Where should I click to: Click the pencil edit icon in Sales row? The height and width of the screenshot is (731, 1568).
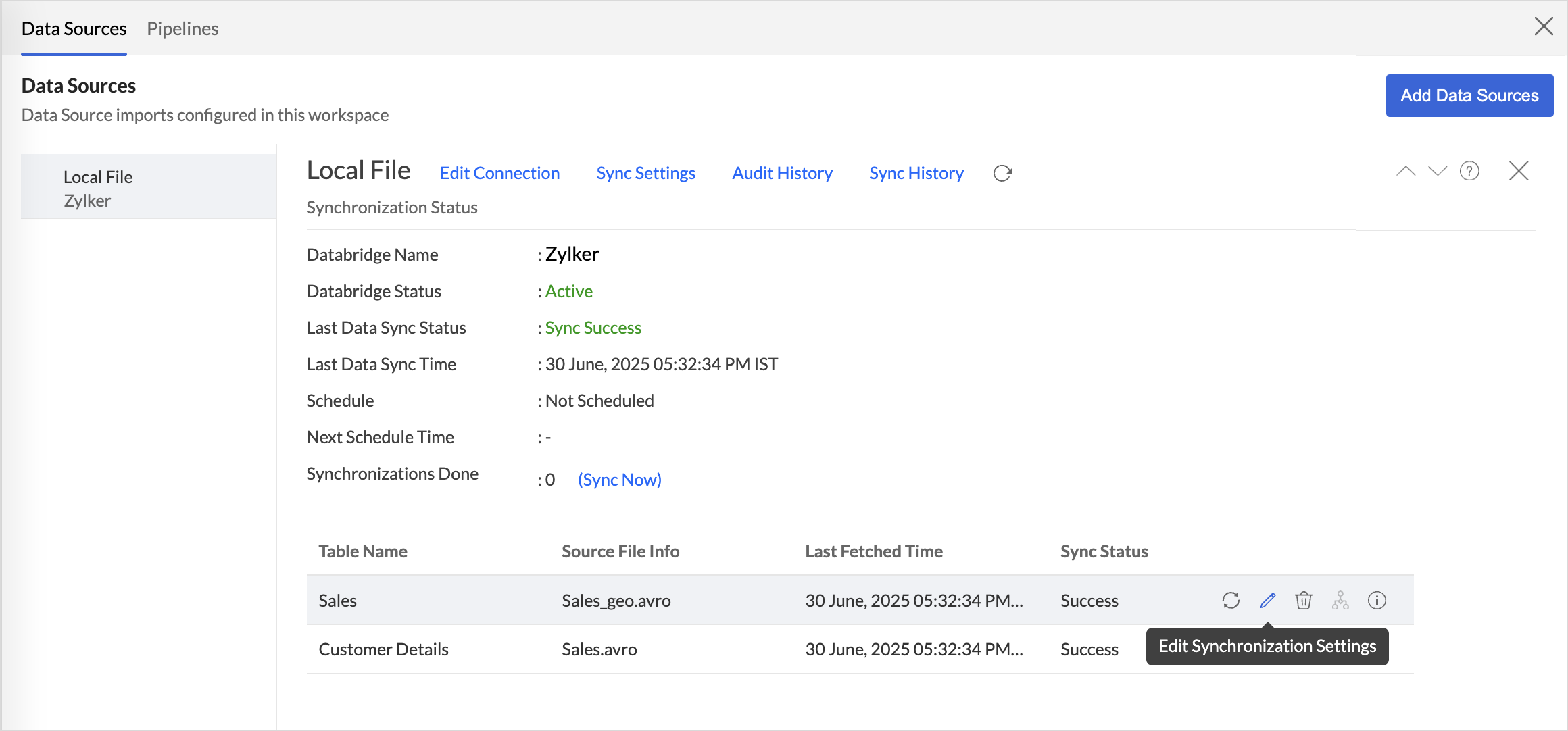pyautogui.click(x=1268, y=600)
